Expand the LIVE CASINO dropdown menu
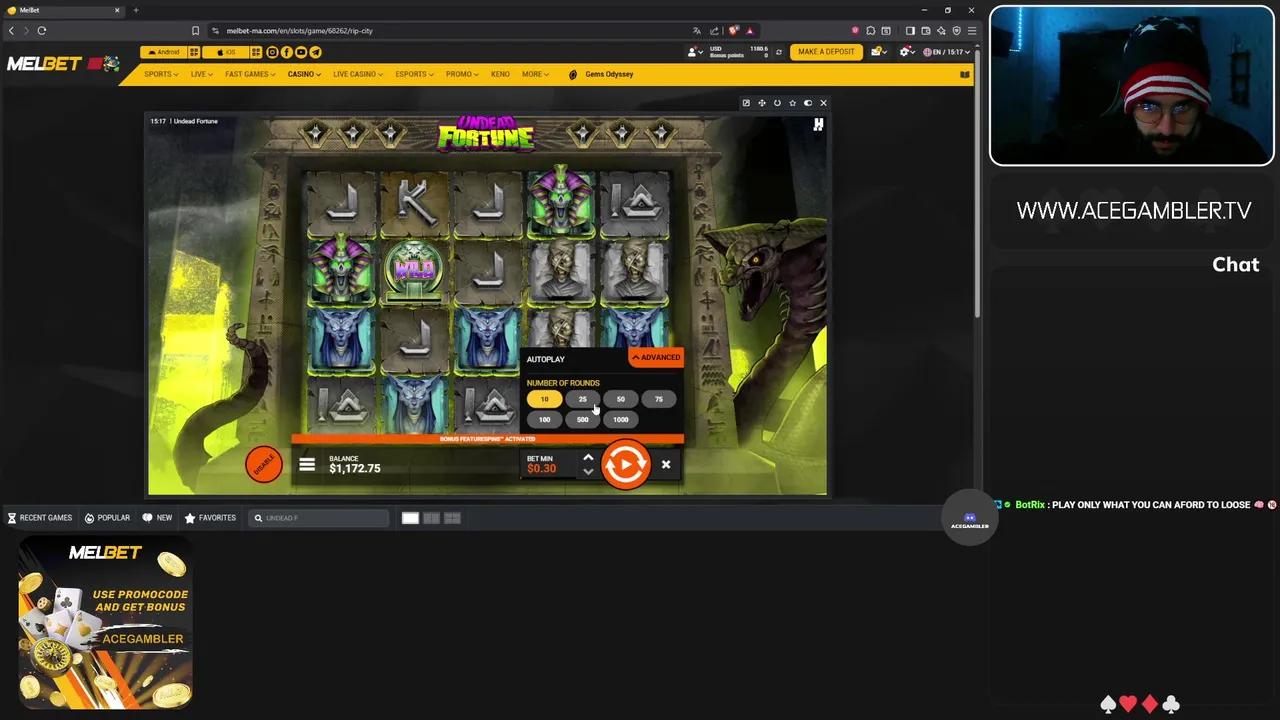Viewport: 1280px width, 720px height. coord(357,74)
